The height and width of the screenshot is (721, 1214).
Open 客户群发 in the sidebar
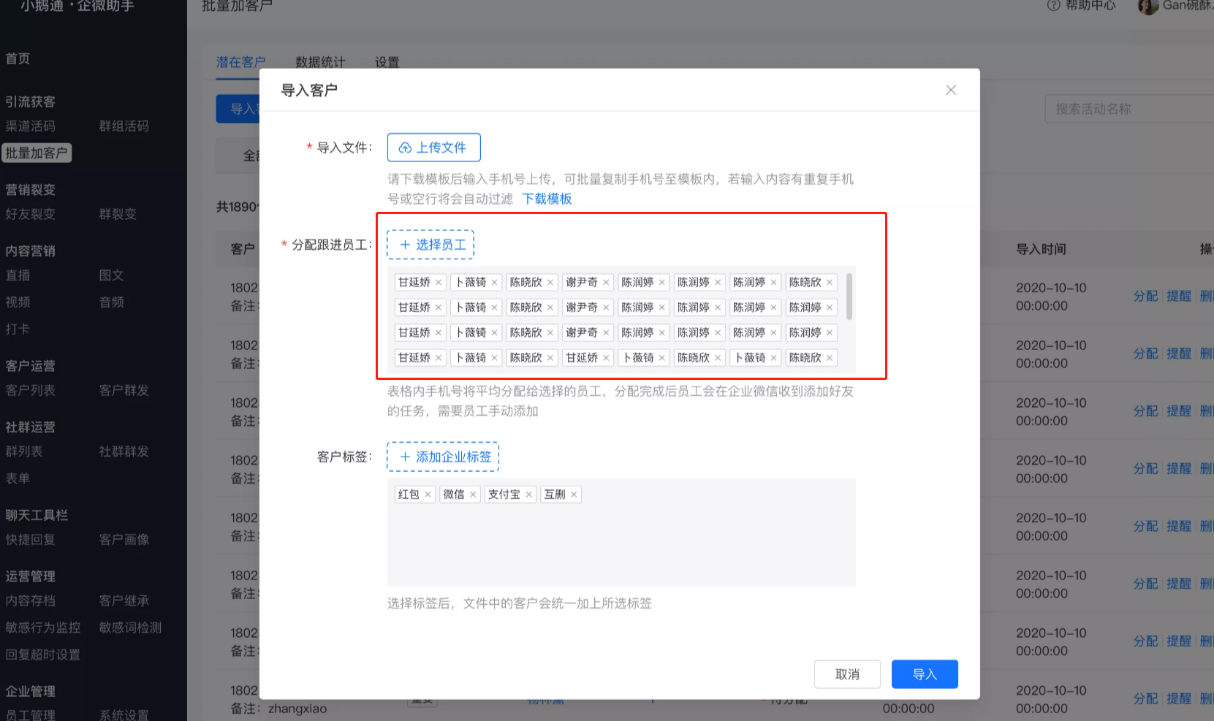[x=124, y=390]
